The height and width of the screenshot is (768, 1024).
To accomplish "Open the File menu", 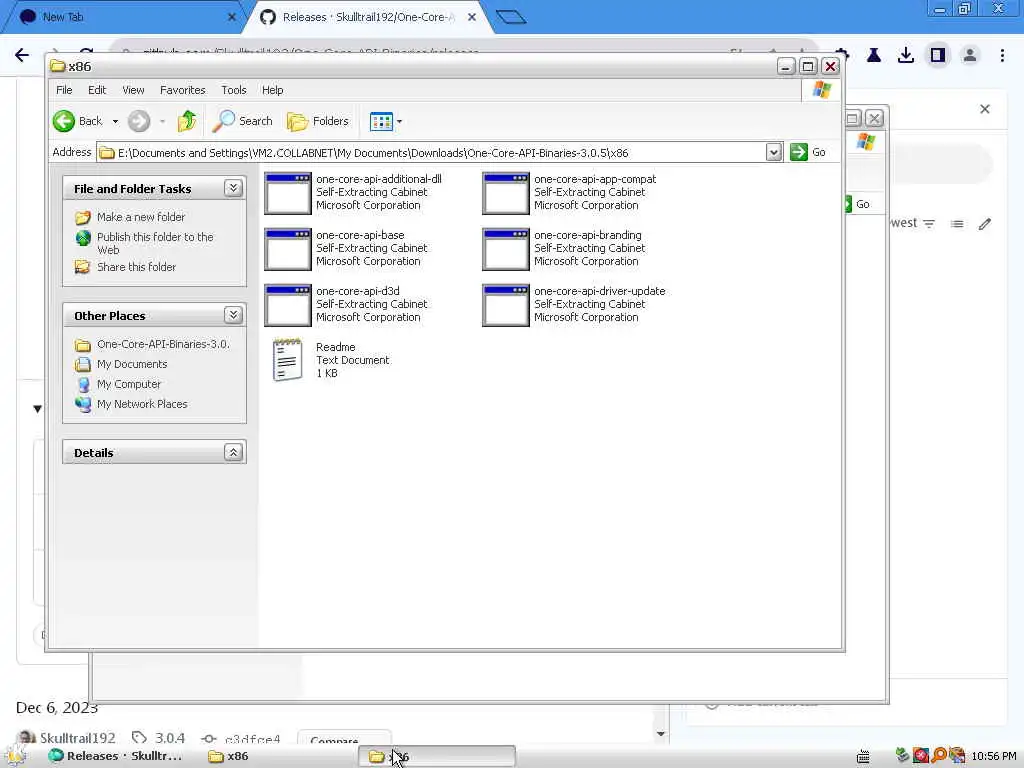I will click(64, 90).
